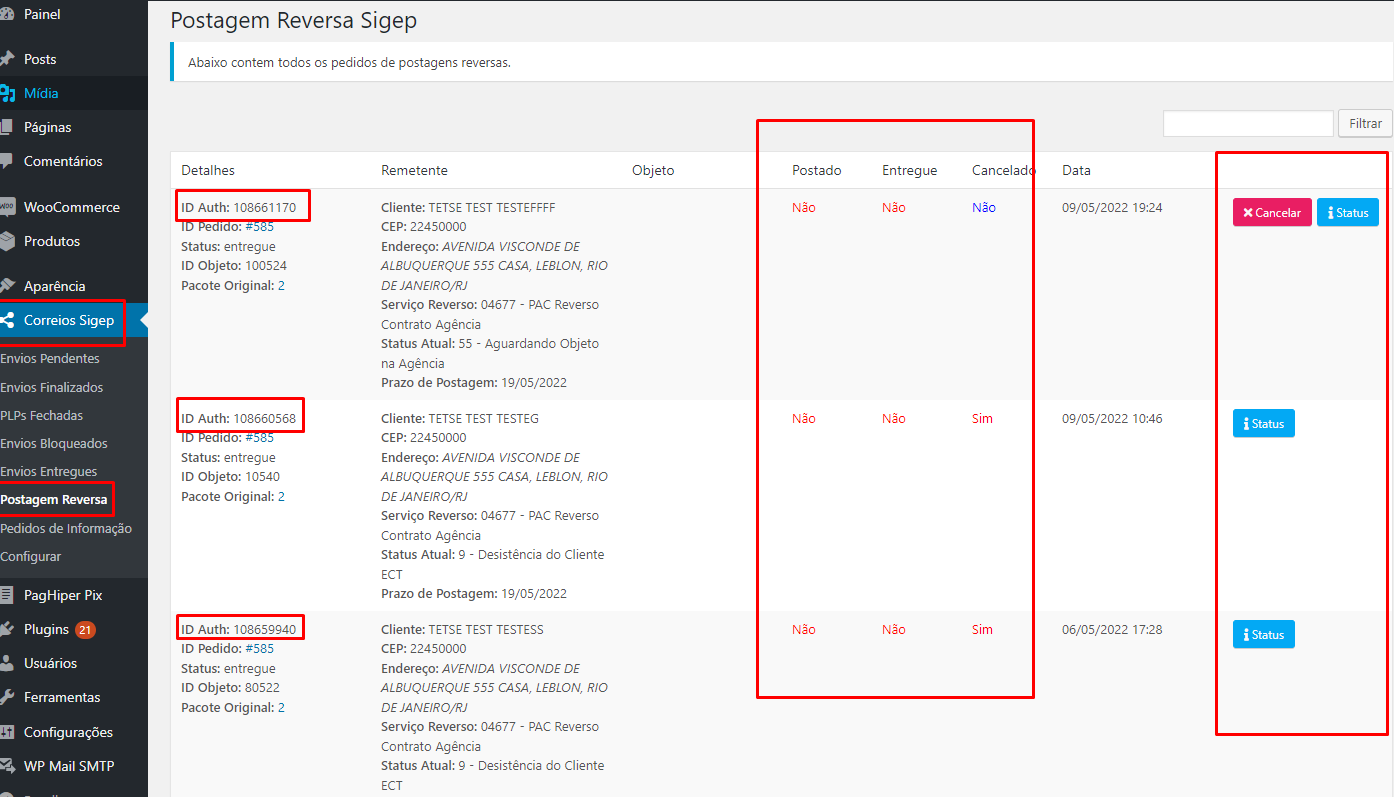This screenshot has height=797, width=1394.
Task: Click Status button for ID Auth 108660568
Action: 1263,424
